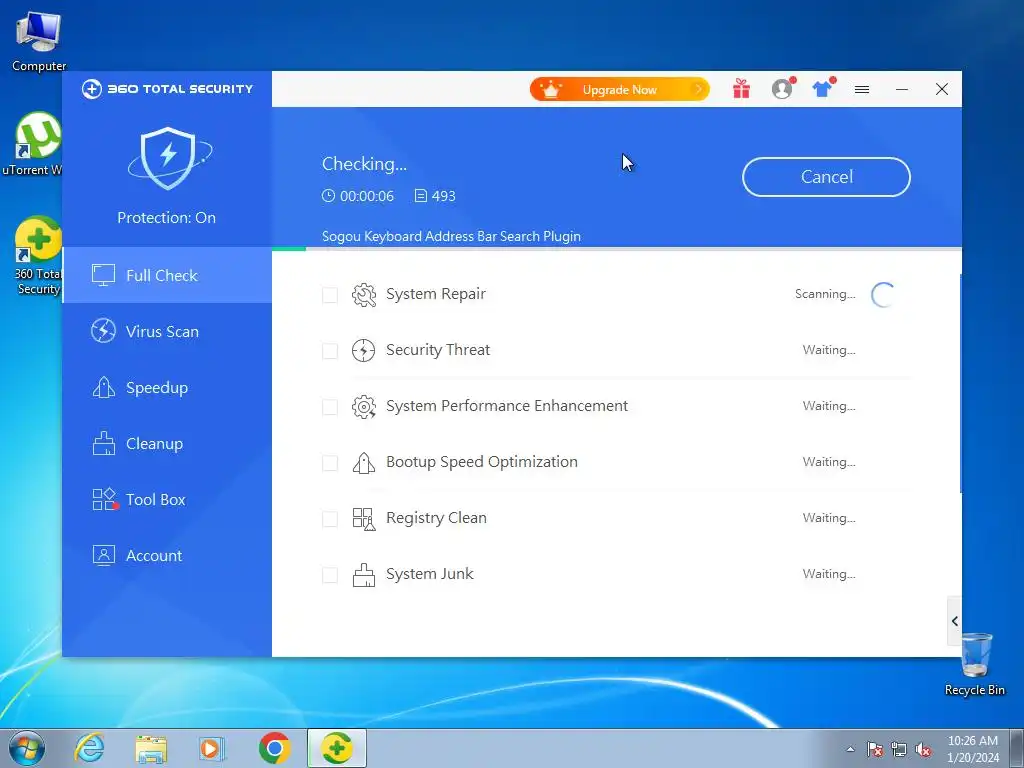Click the protection shield icon
Image resolution: width=1024 pixels, height=768 pixels.
point(168,159)
